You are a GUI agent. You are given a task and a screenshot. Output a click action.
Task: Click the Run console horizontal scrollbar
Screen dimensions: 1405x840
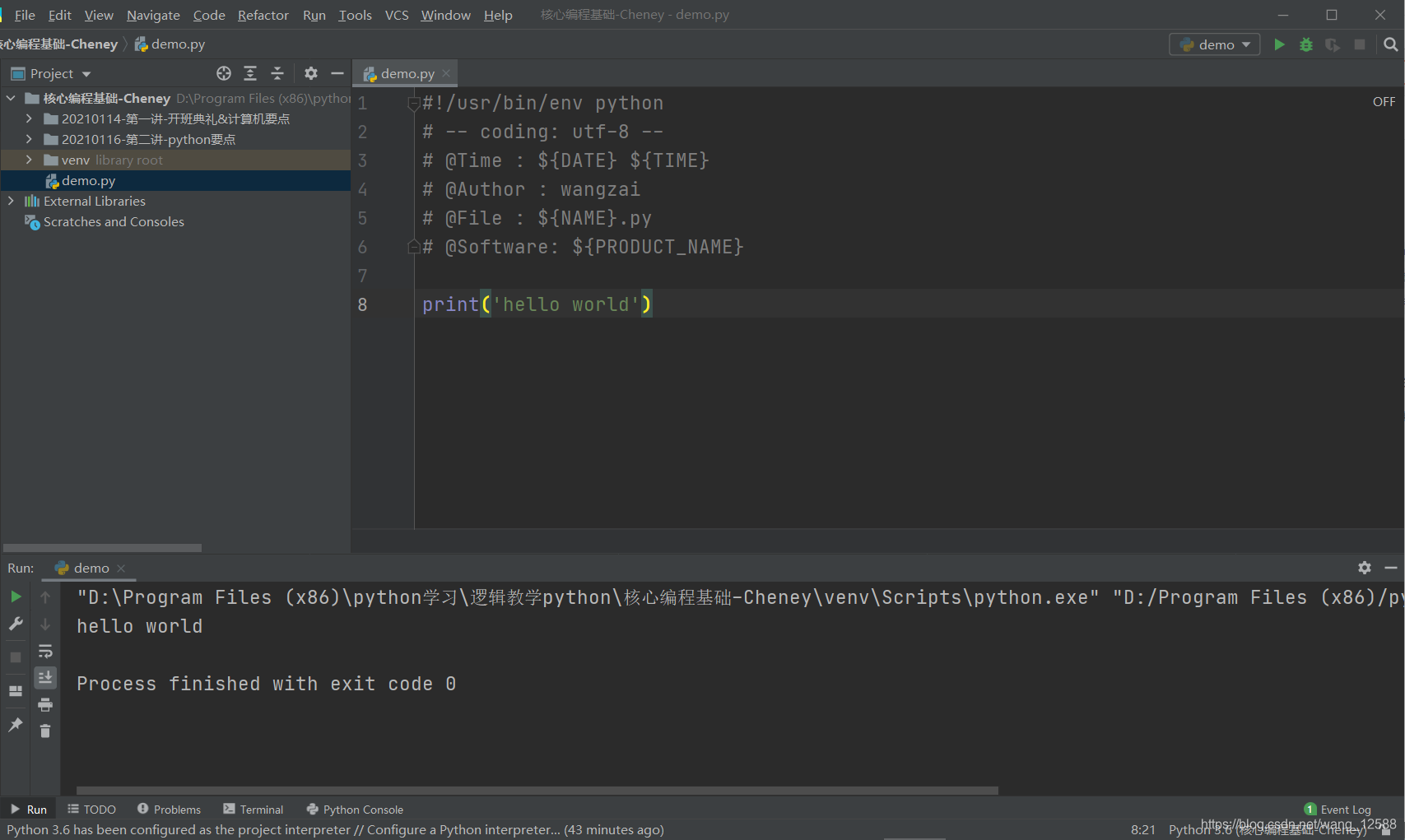(x=537, y=790)
